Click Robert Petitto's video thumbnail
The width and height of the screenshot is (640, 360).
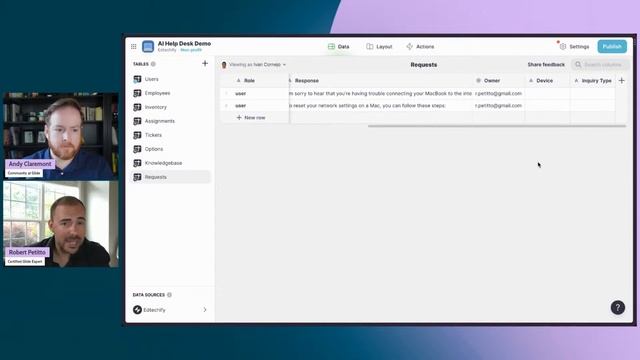click(61, 224)
